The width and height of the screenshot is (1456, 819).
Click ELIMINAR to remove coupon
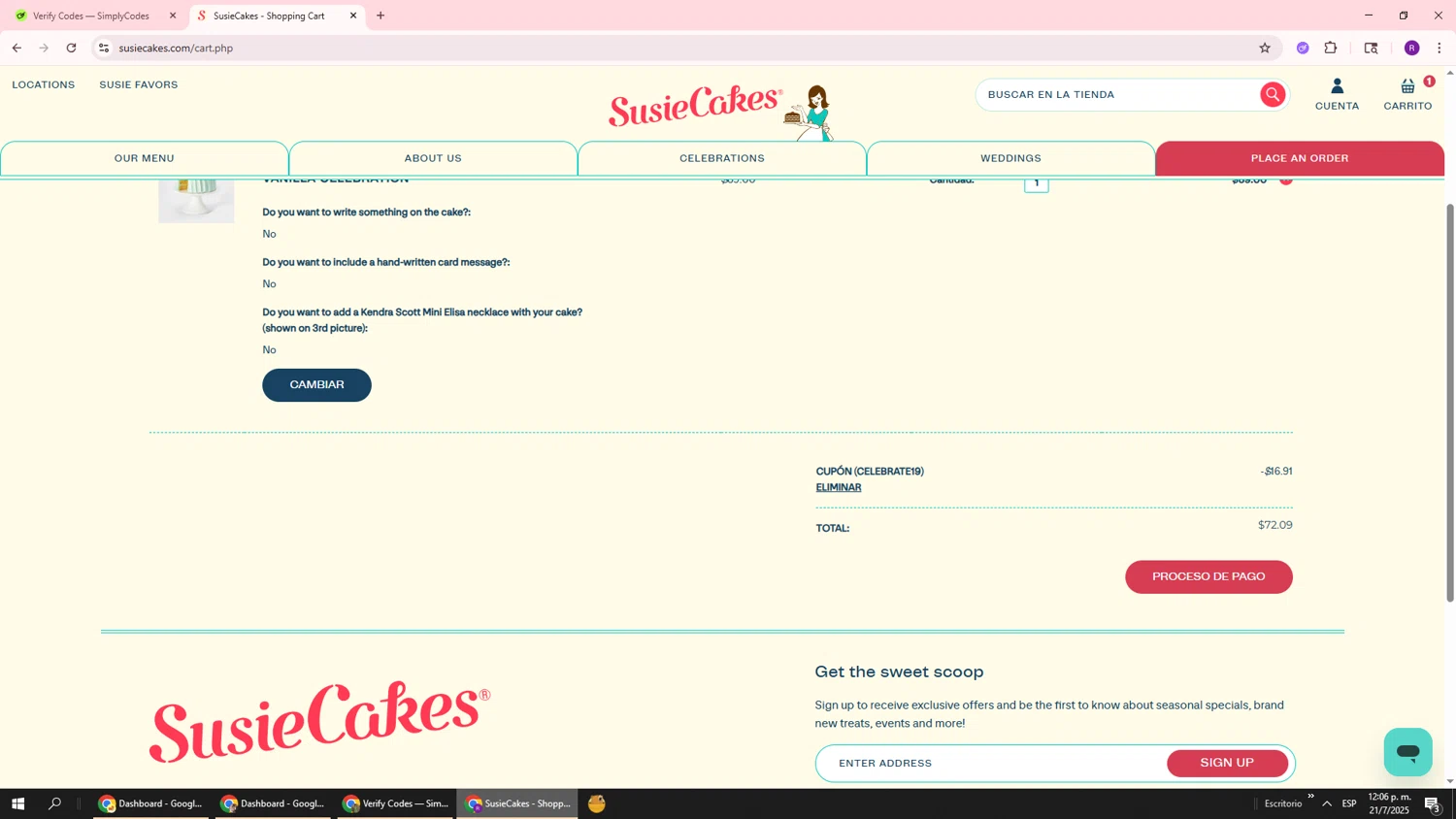click(x=839, y=488)
